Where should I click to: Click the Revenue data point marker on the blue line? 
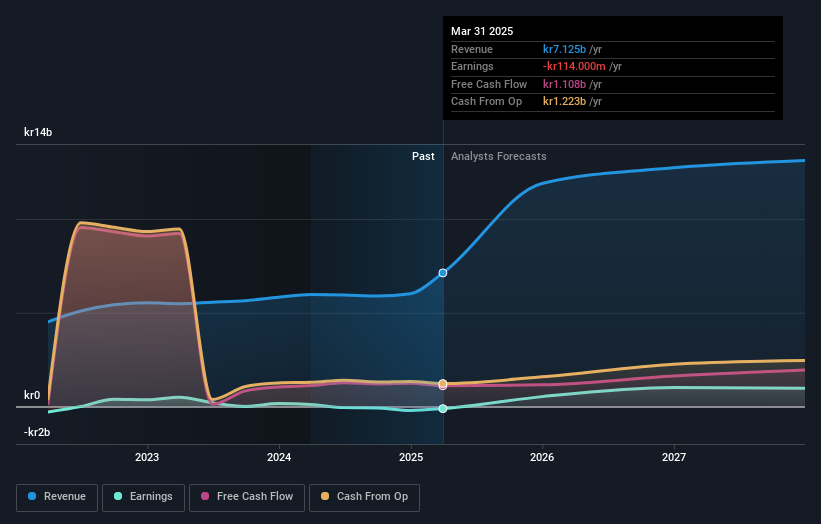tap(443, 273)
